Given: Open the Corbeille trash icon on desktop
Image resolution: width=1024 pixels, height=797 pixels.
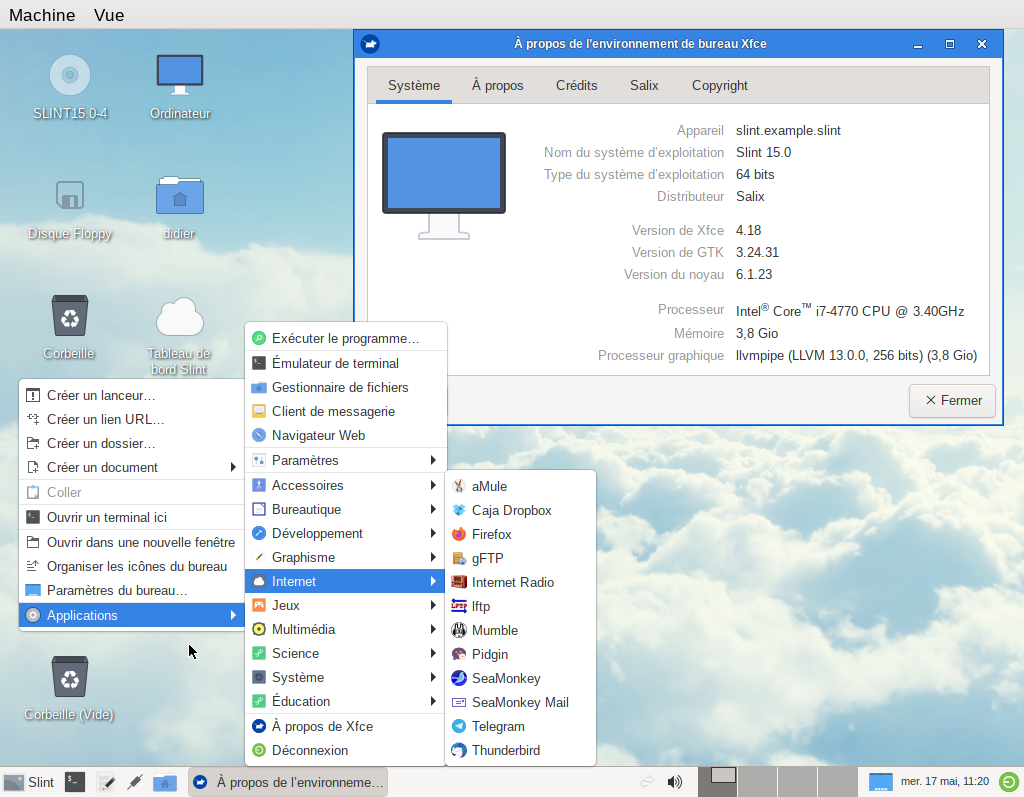Looking at the screenshot, I should click(68, 320).
